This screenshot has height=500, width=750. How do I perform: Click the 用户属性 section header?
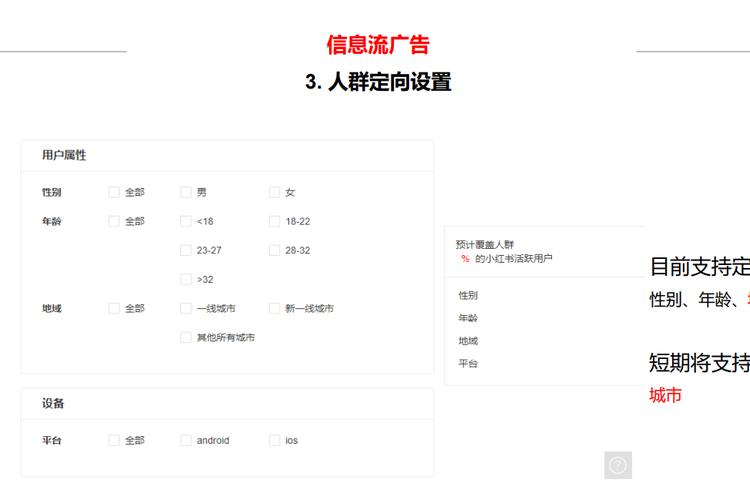[64, 155]
